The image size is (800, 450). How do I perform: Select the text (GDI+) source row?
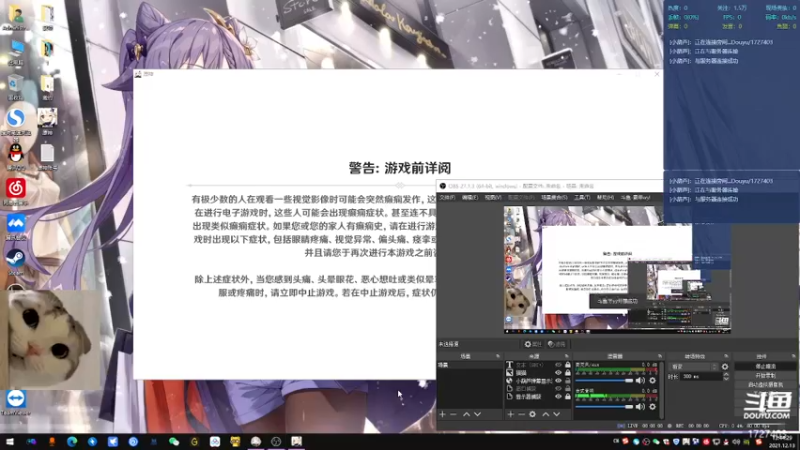(x=538, y=365)
